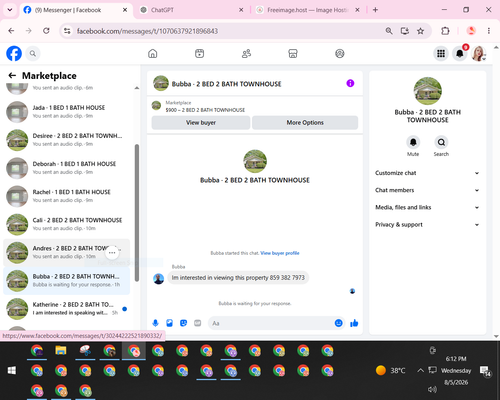
Task: Open taskbar volume speaker icon
Action: pyautogui.click(x=432, y=389)
